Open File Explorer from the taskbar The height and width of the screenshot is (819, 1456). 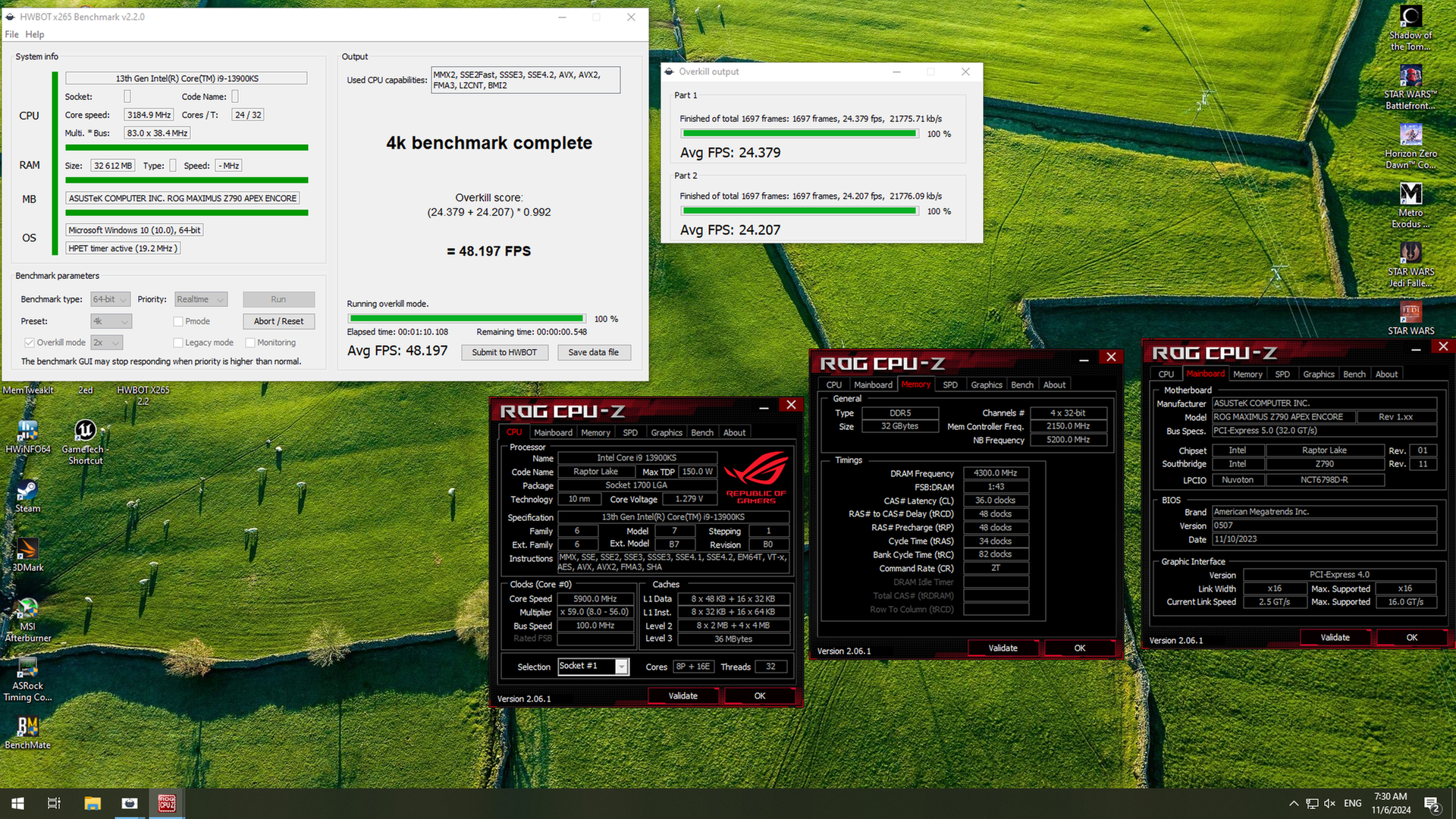(93, 803)
